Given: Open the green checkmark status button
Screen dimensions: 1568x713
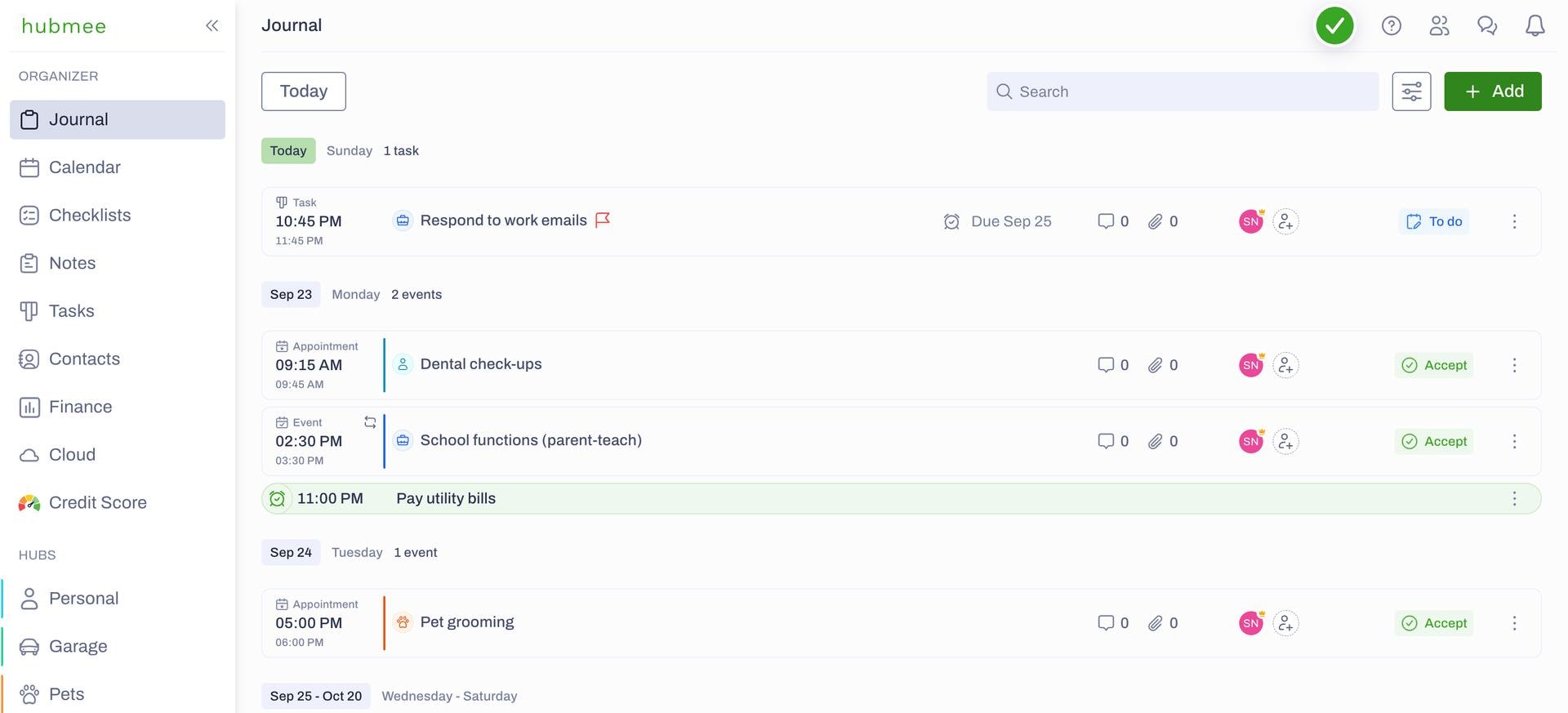Looking at the screenshot, I should 1334,26.
